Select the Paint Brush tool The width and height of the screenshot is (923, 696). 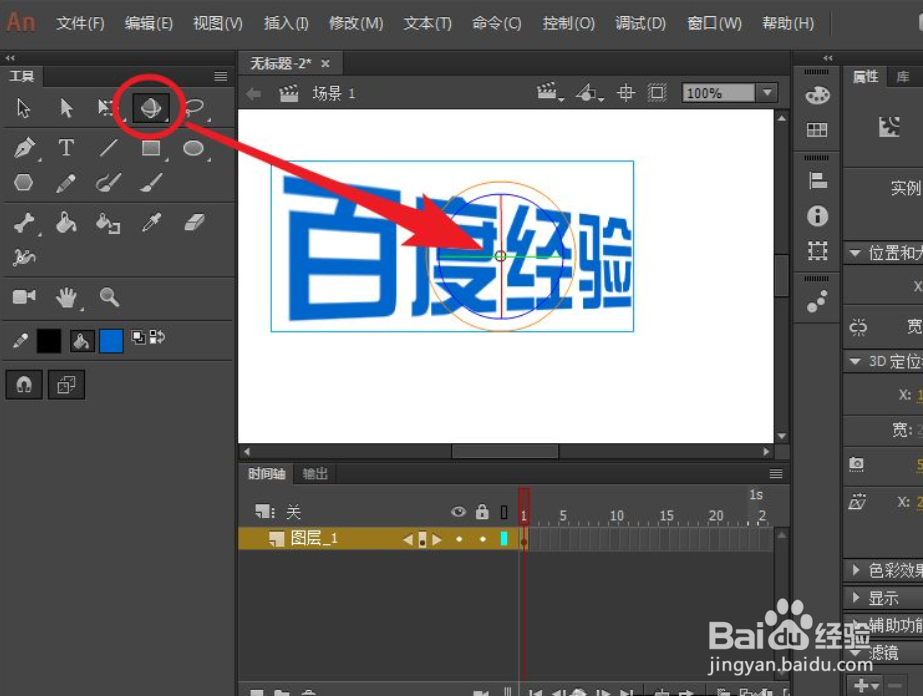(108, 183)
